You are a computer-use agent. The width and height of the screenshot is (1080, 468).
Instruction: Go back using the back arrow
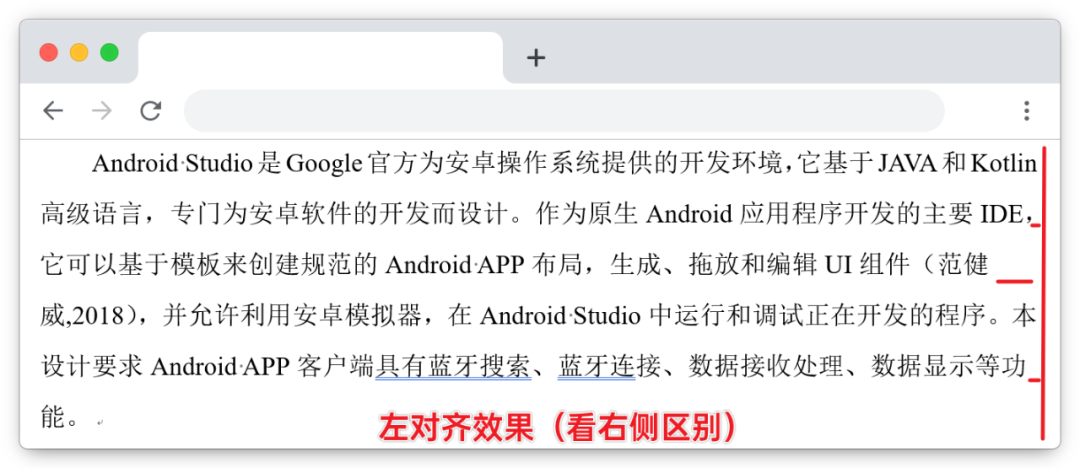[x=53, y=110]
